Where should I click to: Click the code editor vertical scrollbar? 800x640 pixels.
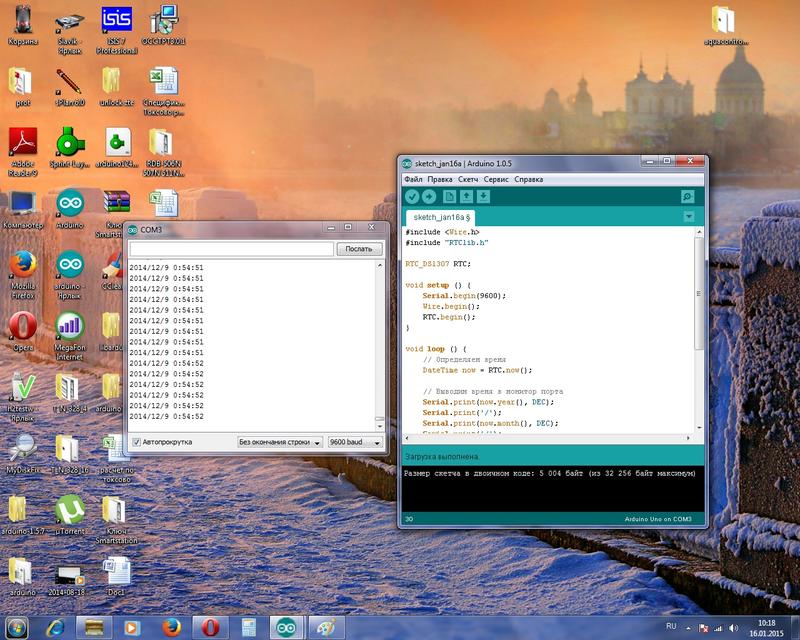[x=698, y=330]
